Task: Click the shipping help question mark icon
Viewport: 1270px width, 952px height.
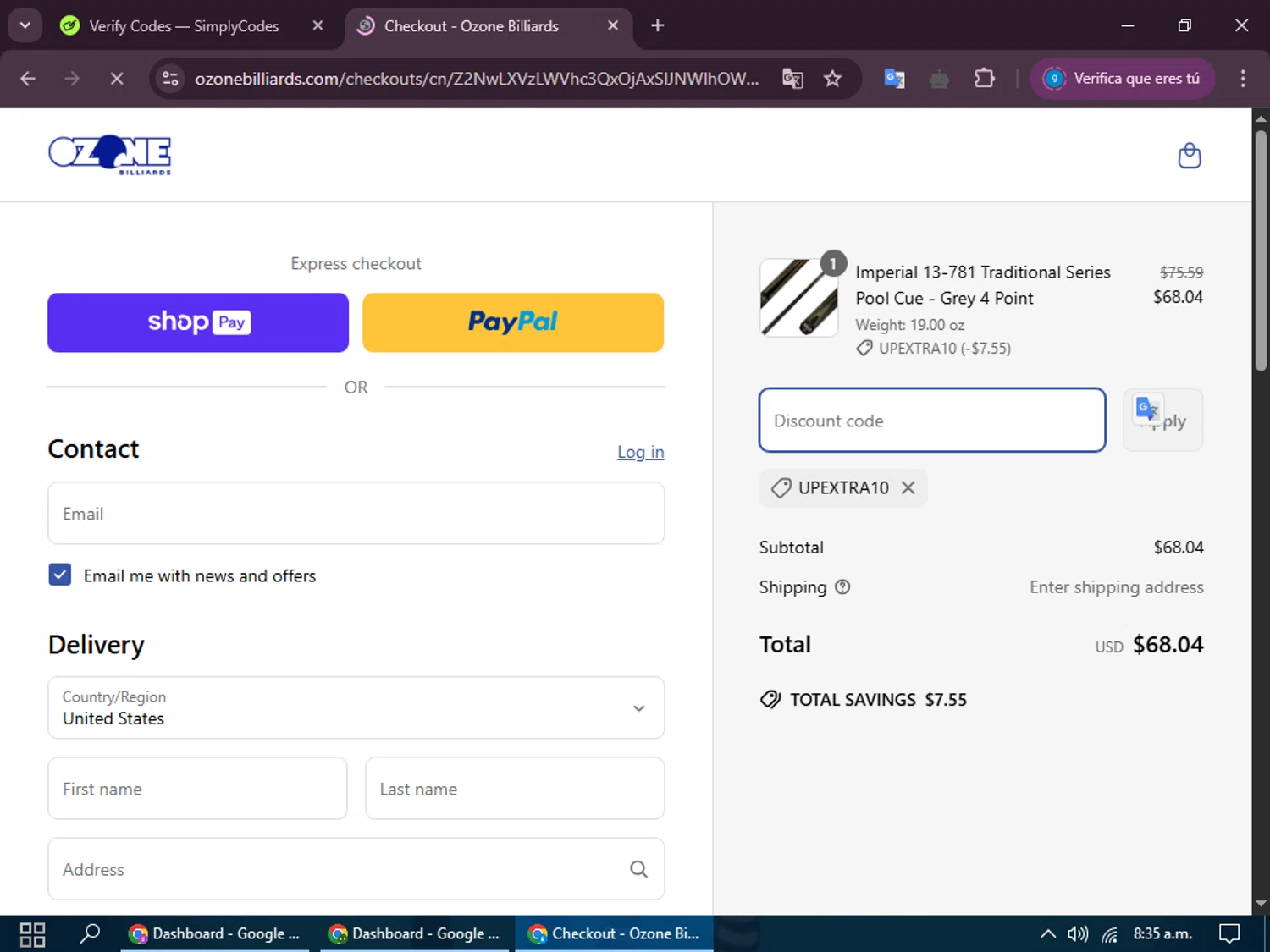Action: (x=842, y=586)
